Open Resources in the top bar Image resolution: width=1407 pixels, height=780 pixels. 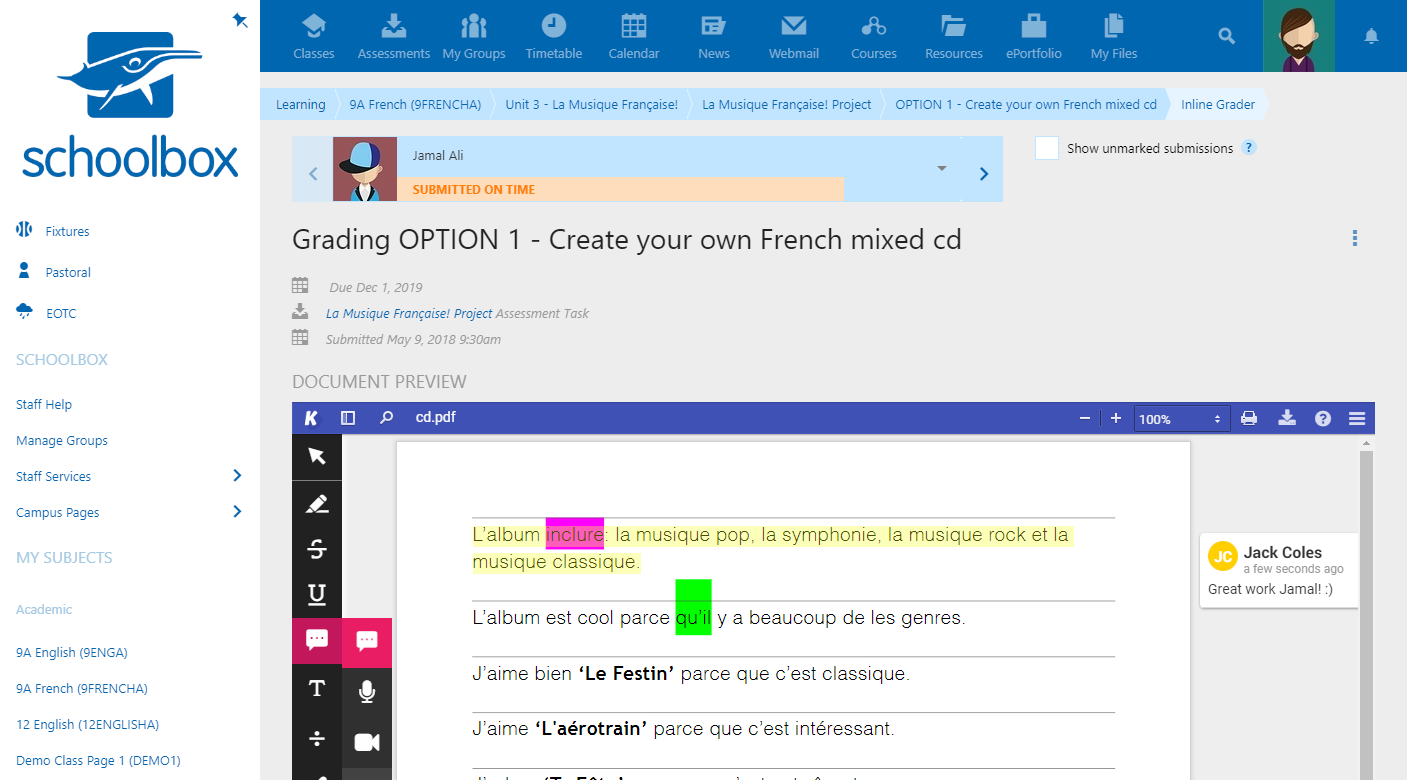pyautogui.click(x=954, y=36)
